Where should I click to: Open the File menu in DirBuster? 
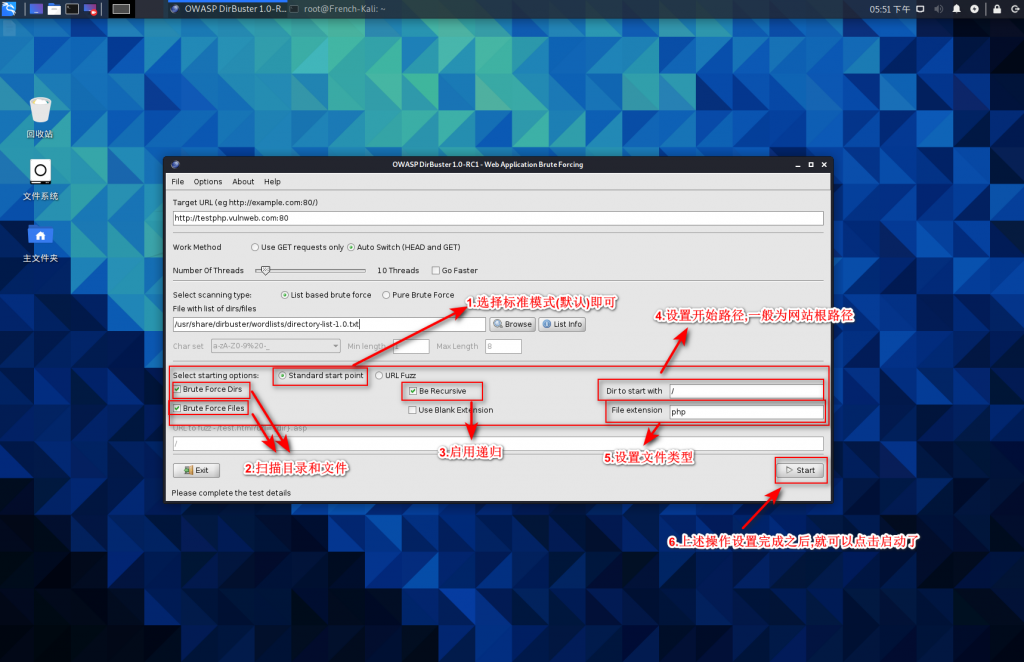[x=178, y=181]
